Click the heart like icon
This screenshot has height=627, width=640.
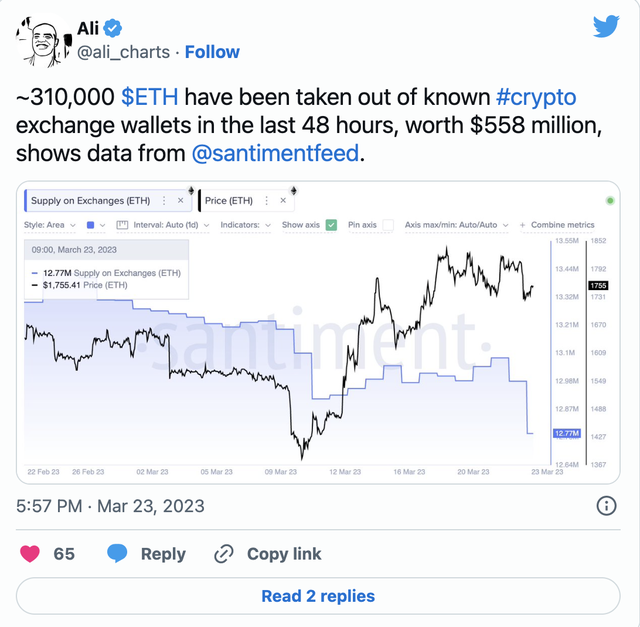[31, 553]
